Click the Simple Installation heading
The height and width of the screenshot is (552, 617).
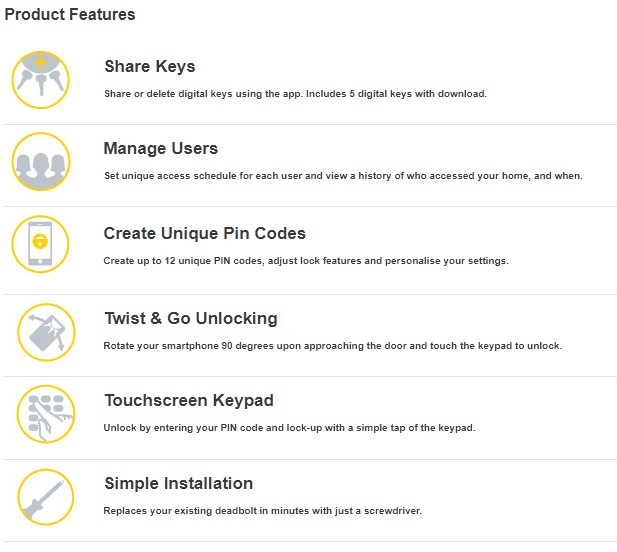[x=179, y=484]
